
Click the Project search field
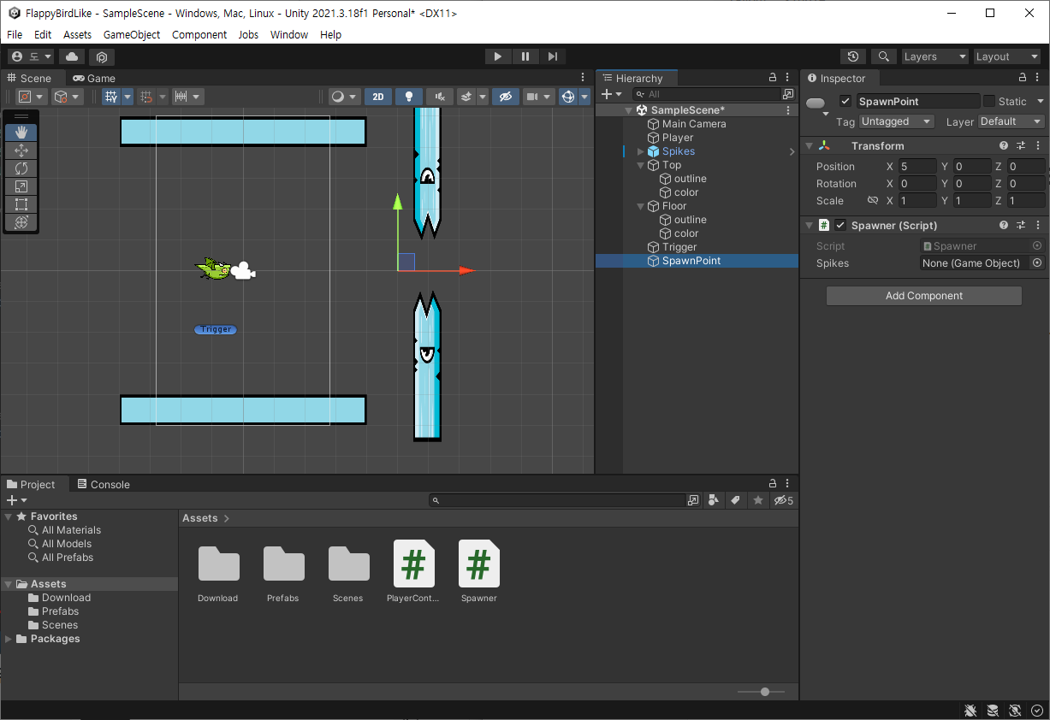[557, 500]
